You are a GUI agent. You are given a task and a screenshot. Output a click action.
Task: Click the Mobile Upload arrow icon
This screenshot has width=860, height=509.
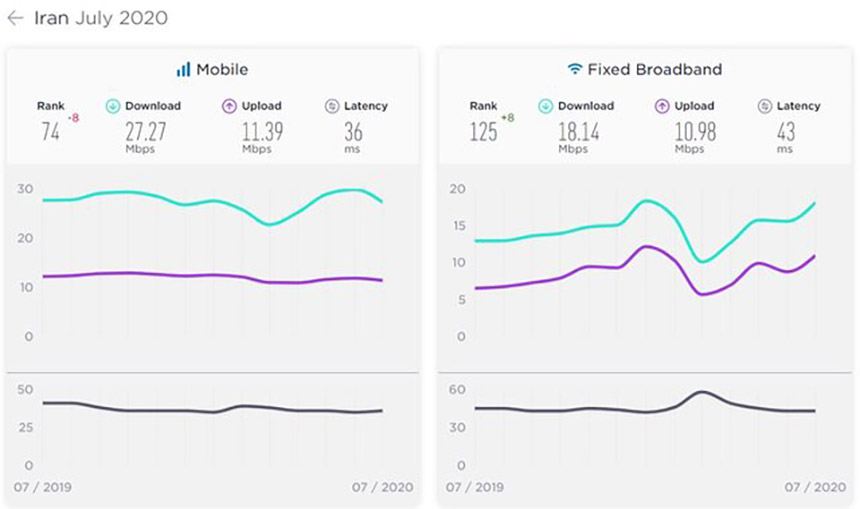(229, 106)
